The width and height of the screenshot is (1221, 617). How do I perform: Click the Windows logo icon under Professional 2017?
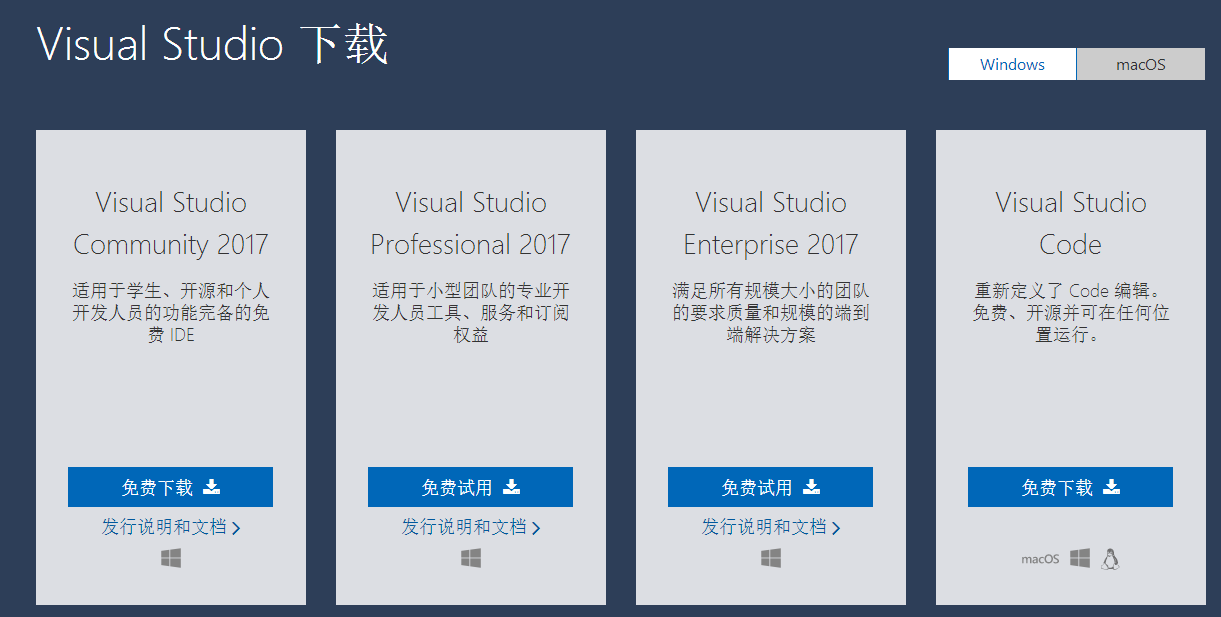click(x=471, y=558)
